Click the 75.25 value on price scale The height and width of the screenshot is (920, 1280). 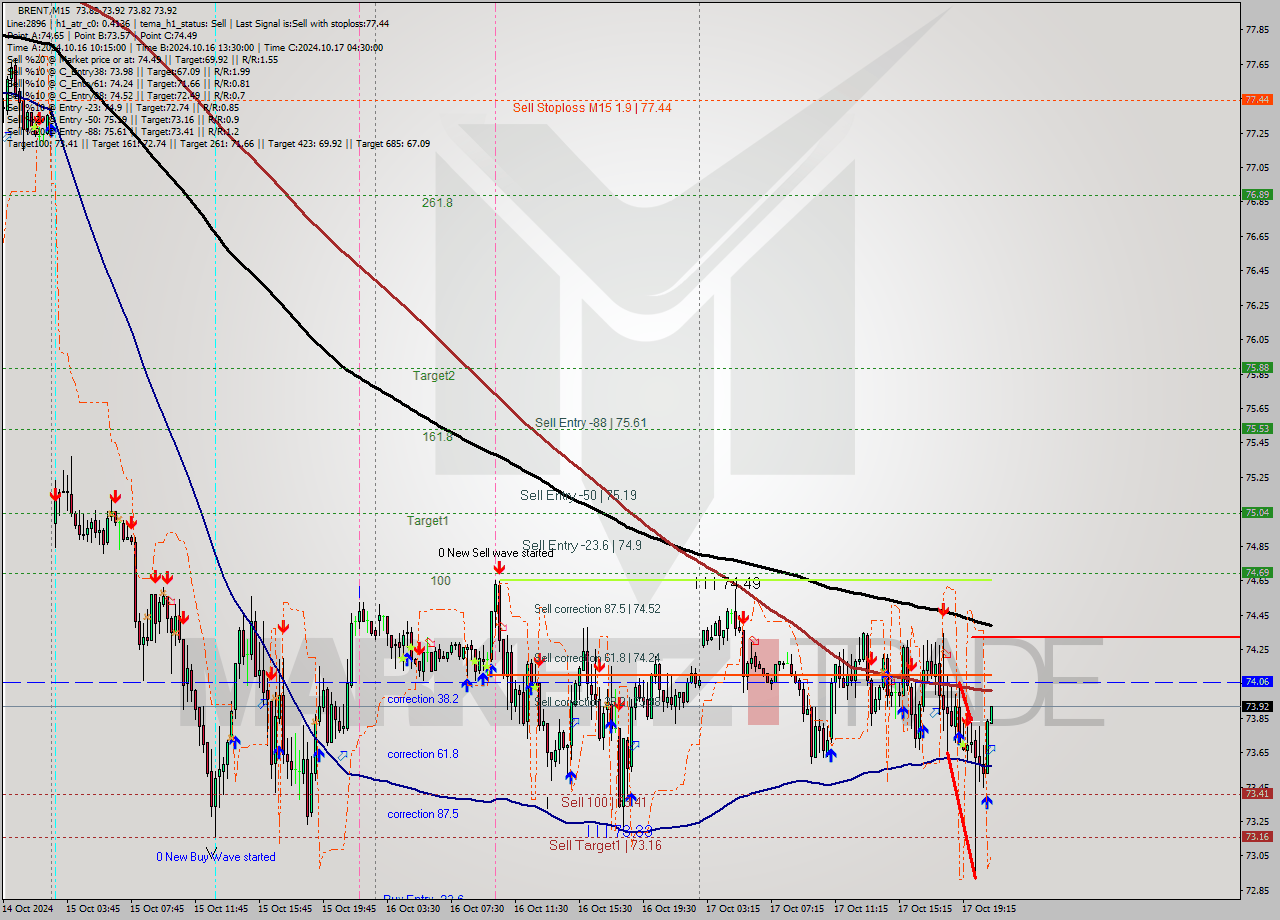[1257, 477]
